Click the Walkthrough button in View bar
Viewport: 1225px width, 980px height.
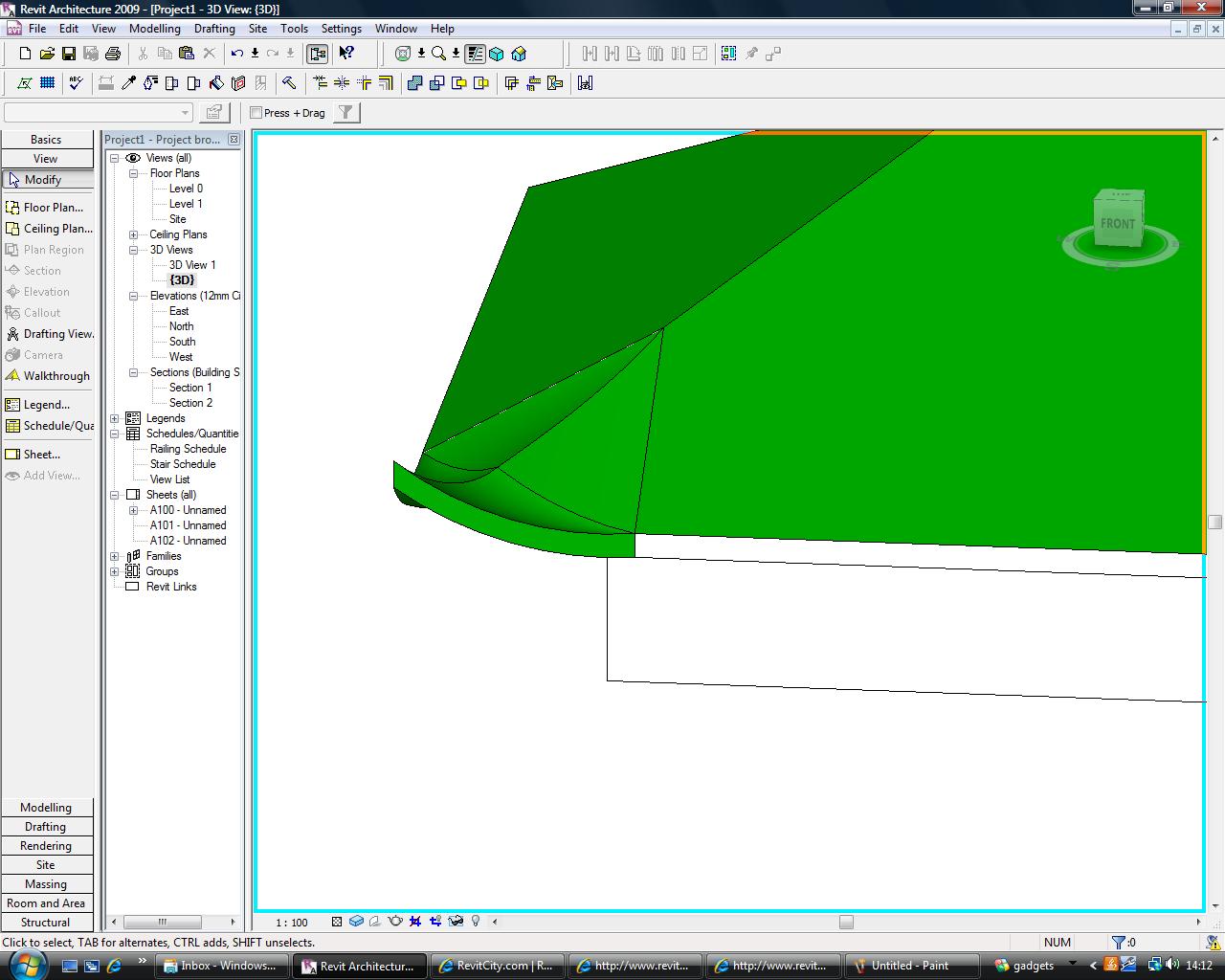coord(56,376)
